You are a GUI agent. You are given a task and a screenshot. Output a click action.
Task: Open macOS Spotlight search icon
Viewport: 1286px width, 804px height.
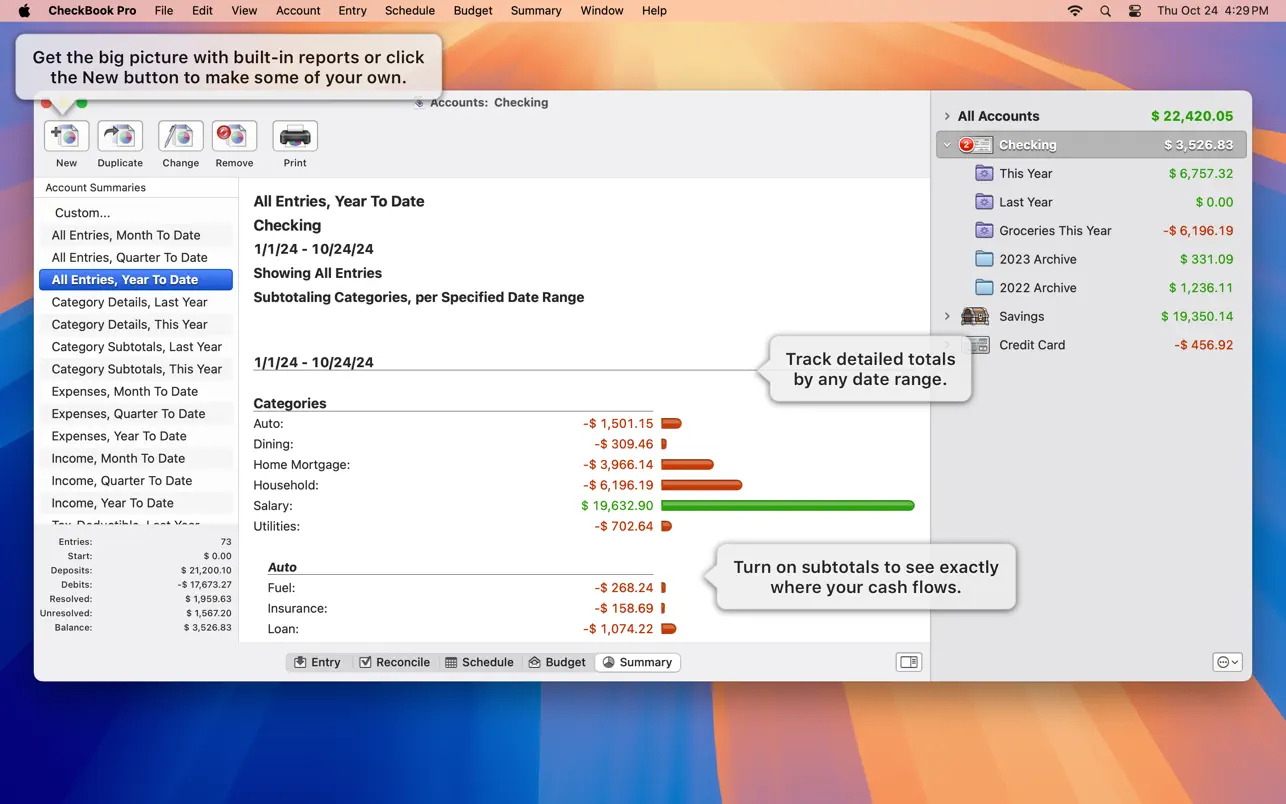[1105, 11]
